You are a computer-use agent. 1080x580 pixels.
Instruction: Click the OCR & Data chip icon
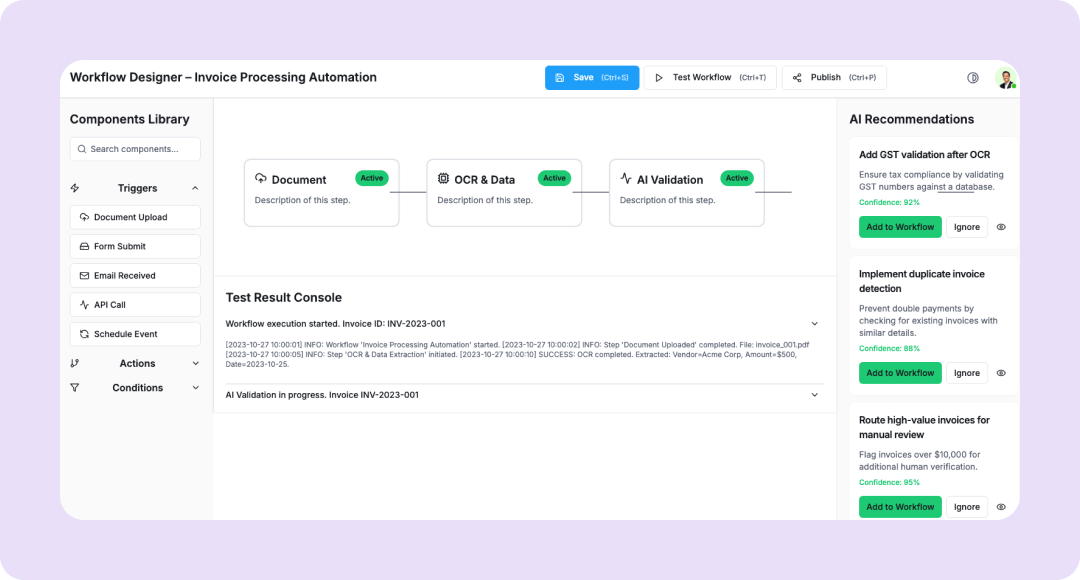[x=444, y=179]
